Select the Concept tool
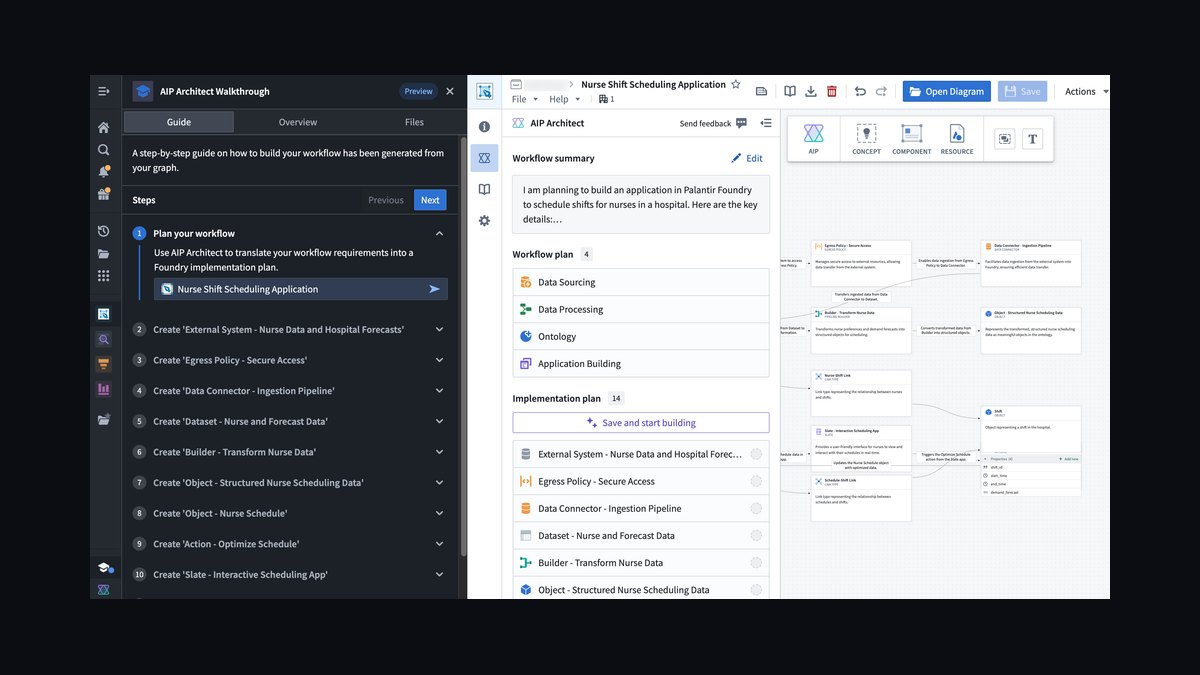This screenshot has width=1200, height=675. click(866, 138)
